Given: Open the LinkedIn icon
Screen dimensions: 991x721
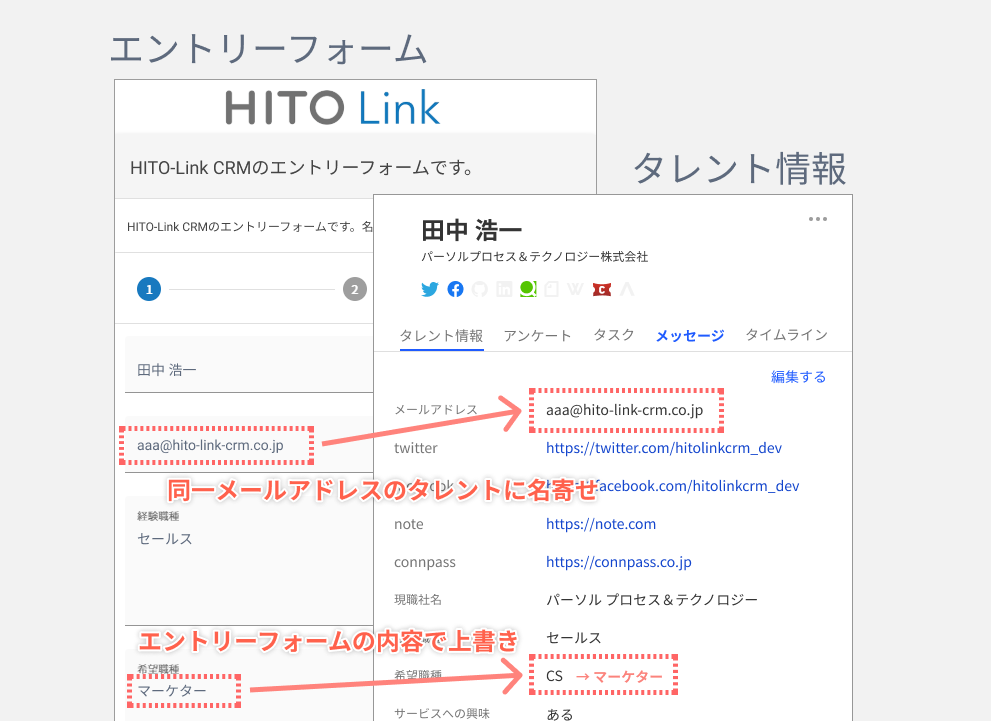Looking at the screenshot, I should pyautogui.click(x=504, y=289).
